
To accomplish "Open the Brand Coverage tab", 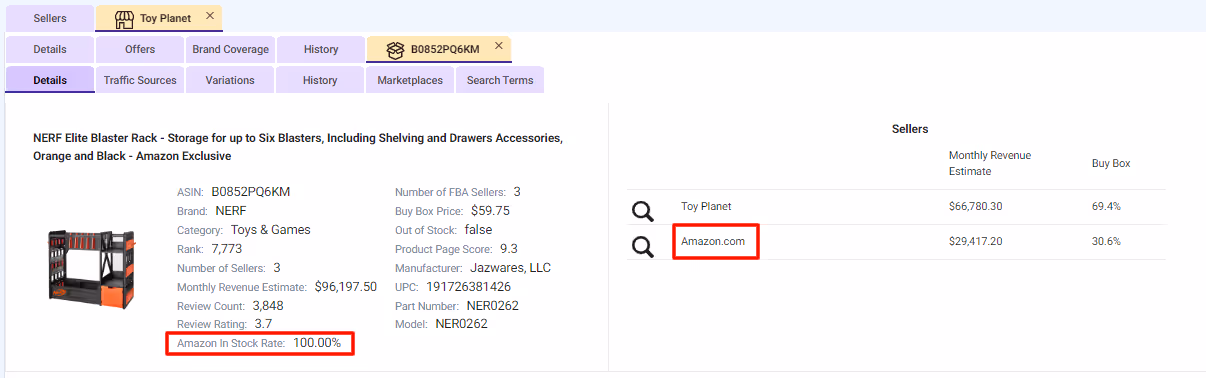I will (x=231, y=49).
